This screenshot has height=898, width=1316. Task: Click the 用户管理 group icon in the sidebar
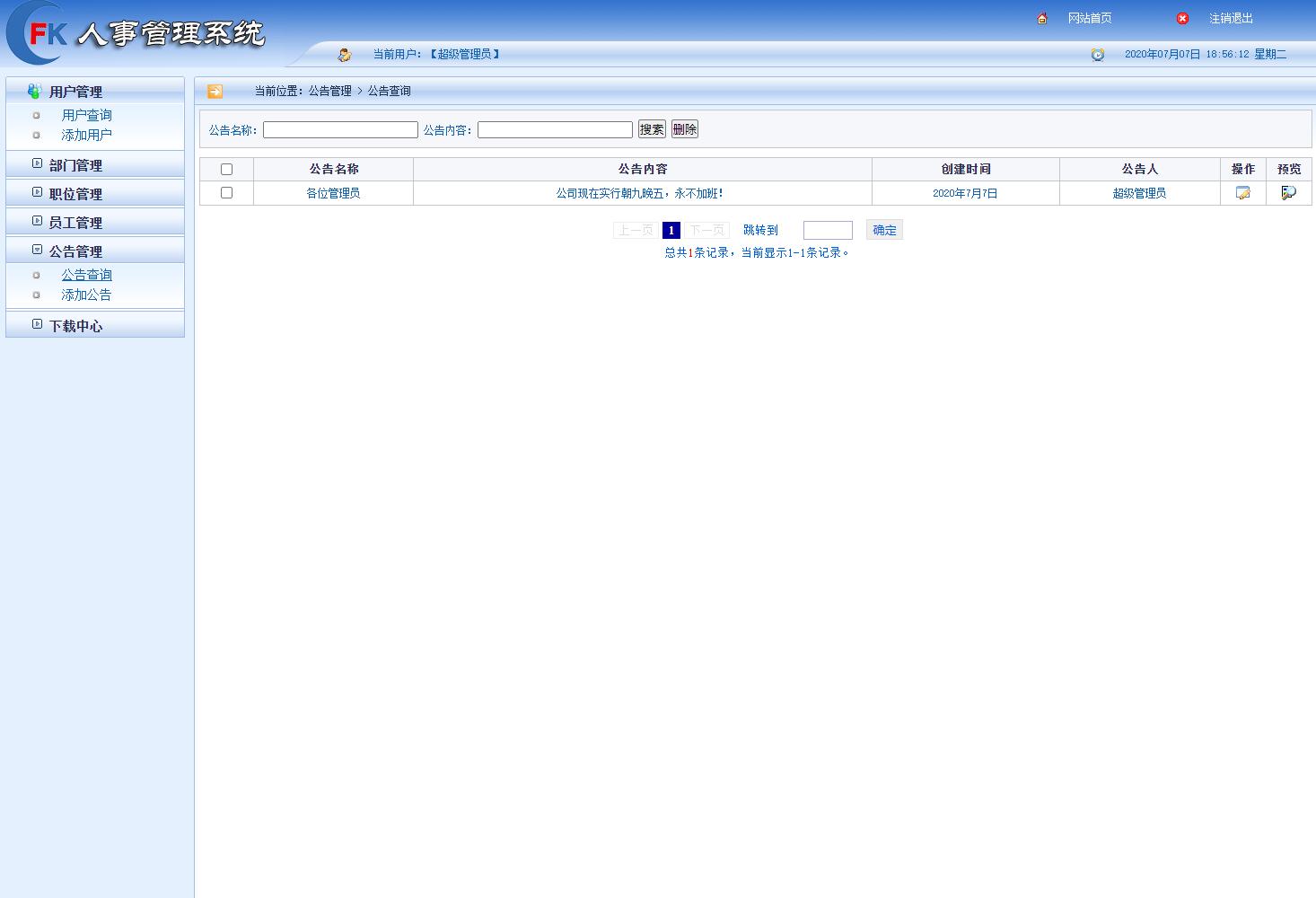tap(33, 90)
